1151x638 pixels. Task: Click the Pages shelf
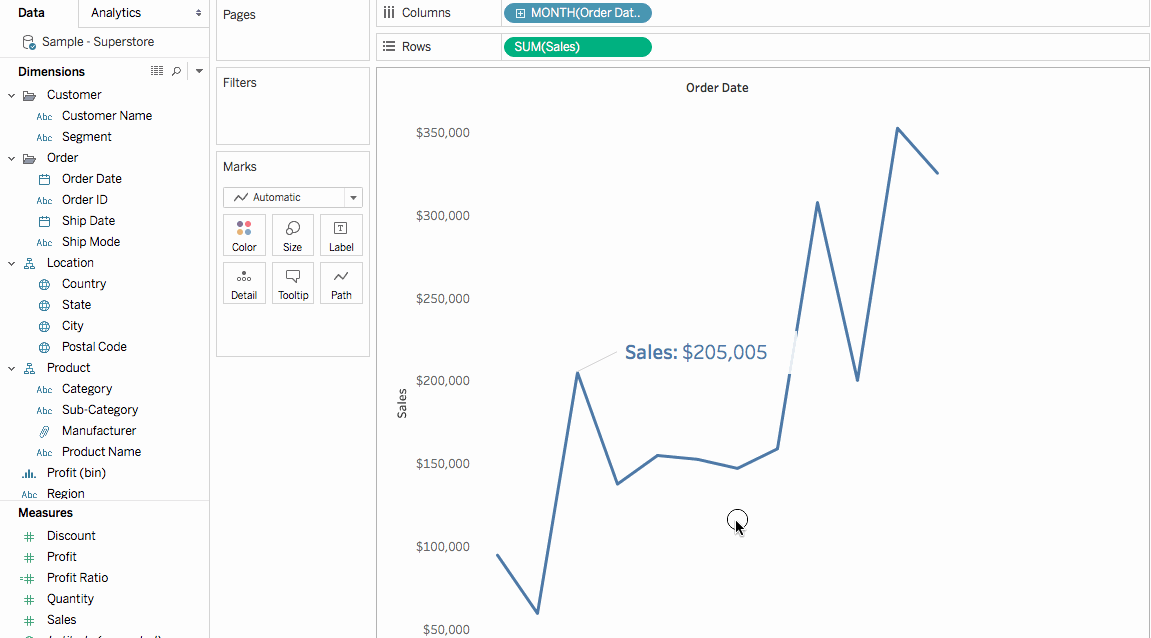tap(293, 30)
